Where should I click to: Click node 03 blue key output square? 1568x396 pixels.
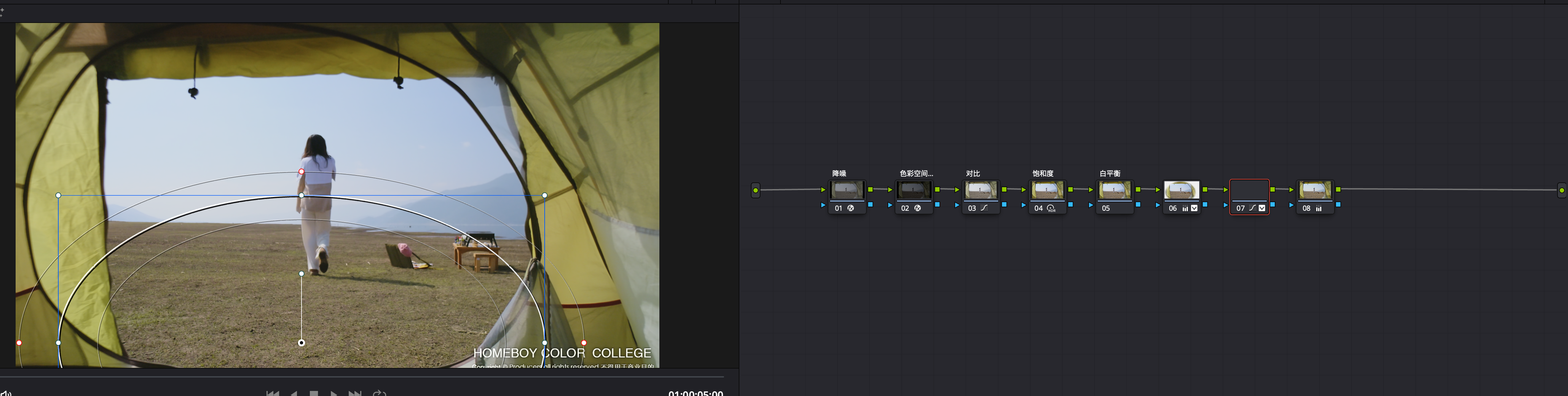coord(1004,205)
